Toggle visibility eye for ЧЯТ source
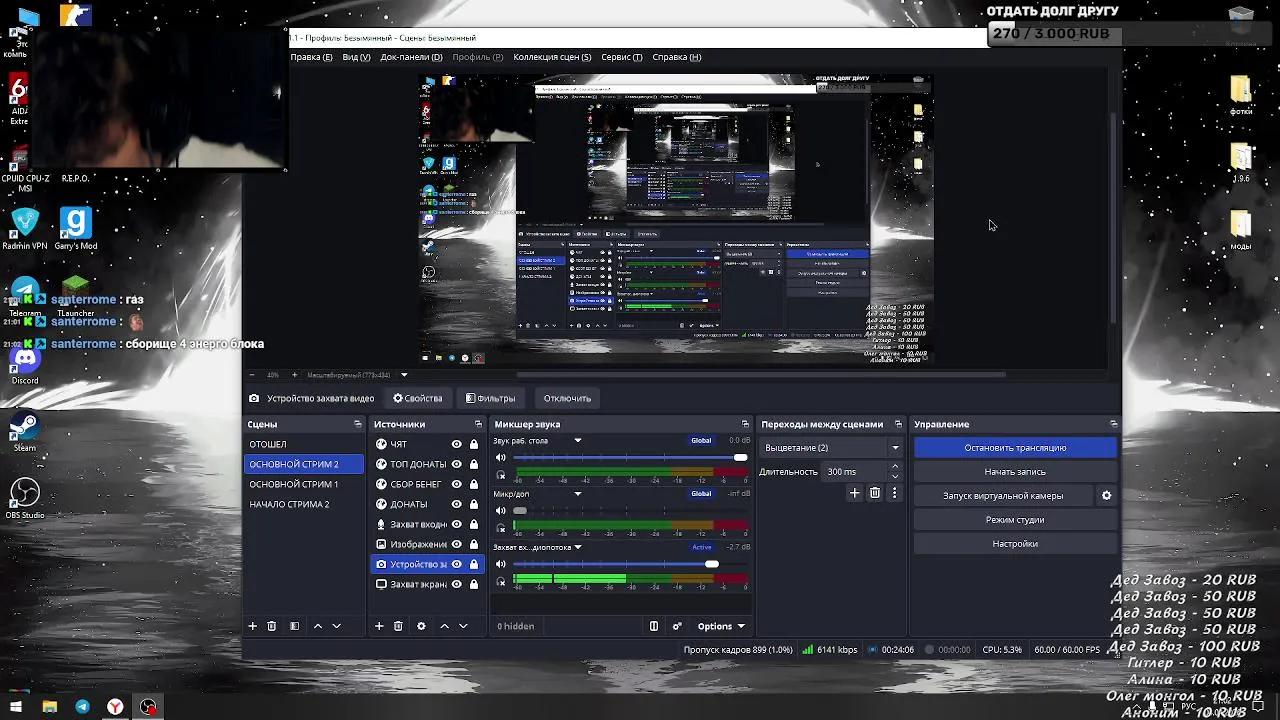Viewport: 1280px width, 720px height. (456, 444)
